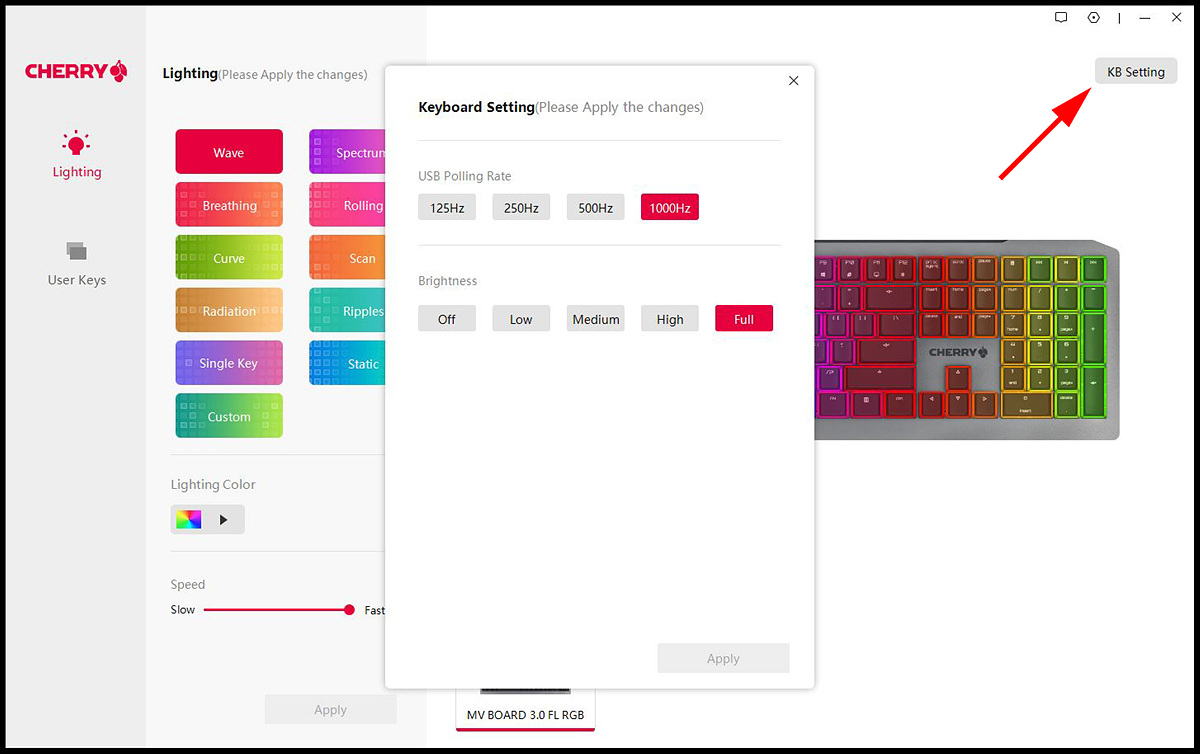This screenshot has width=1200, height=754.
Task: Open the KB Setting dialog button
Action: click(x=1136, y=71)
